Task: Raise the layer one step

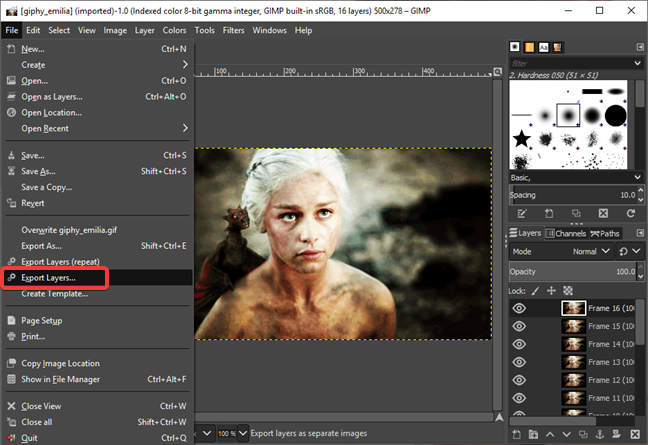Action: tap(550, 434)
